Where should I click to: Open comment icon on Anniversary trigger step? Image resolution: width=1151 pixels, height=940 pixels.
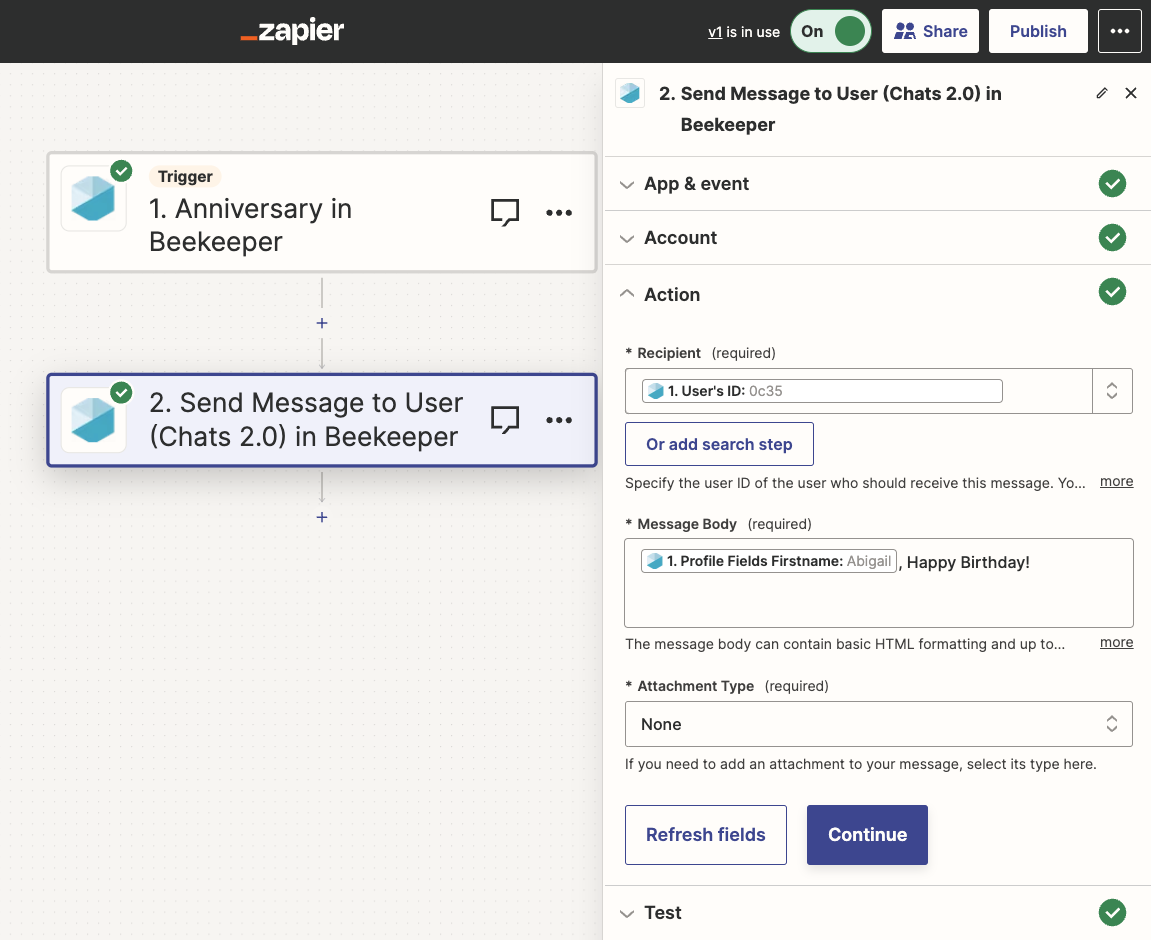point(505,212)
